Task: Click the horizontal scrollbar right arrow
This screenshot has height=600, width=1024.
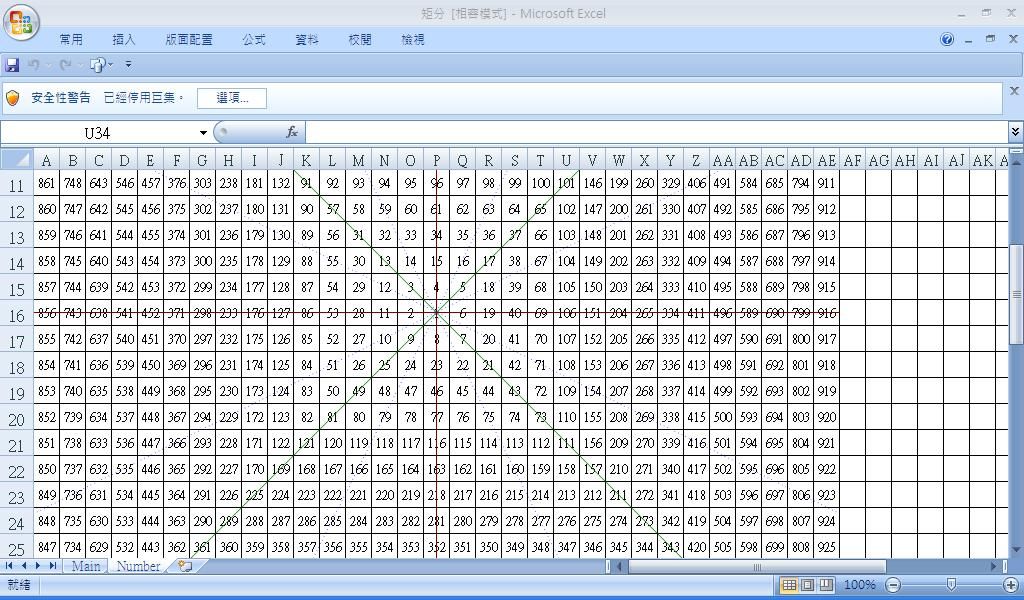Action: pyautogui.click(x=993, y=567)
